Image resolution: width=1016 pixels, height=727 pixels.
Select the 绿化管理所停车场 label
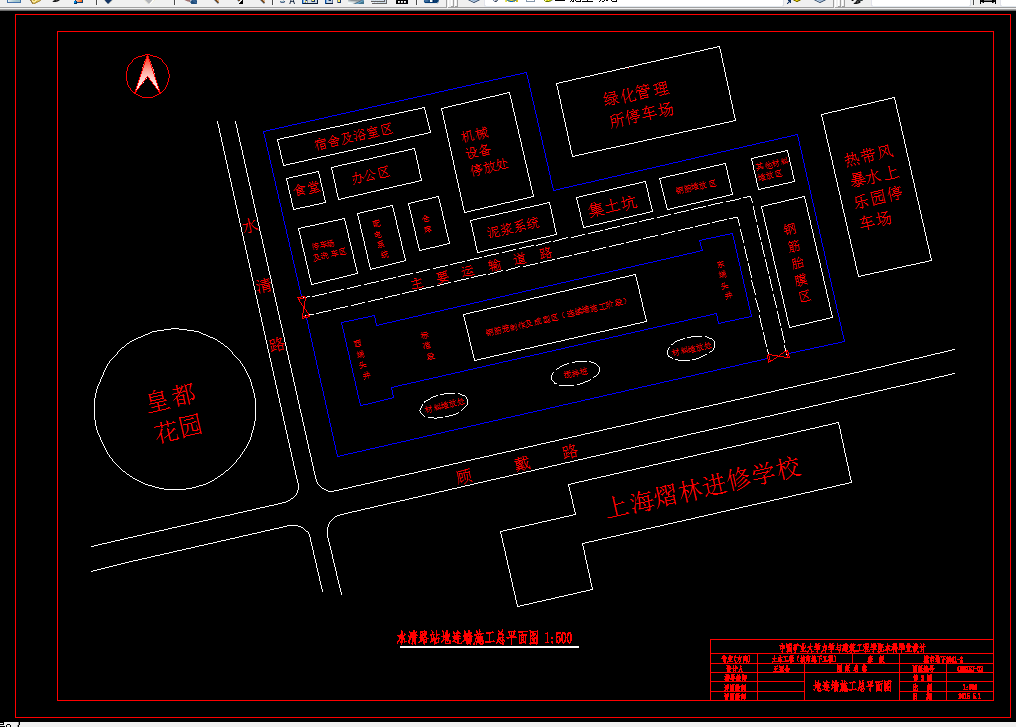[x=640, y=105]
